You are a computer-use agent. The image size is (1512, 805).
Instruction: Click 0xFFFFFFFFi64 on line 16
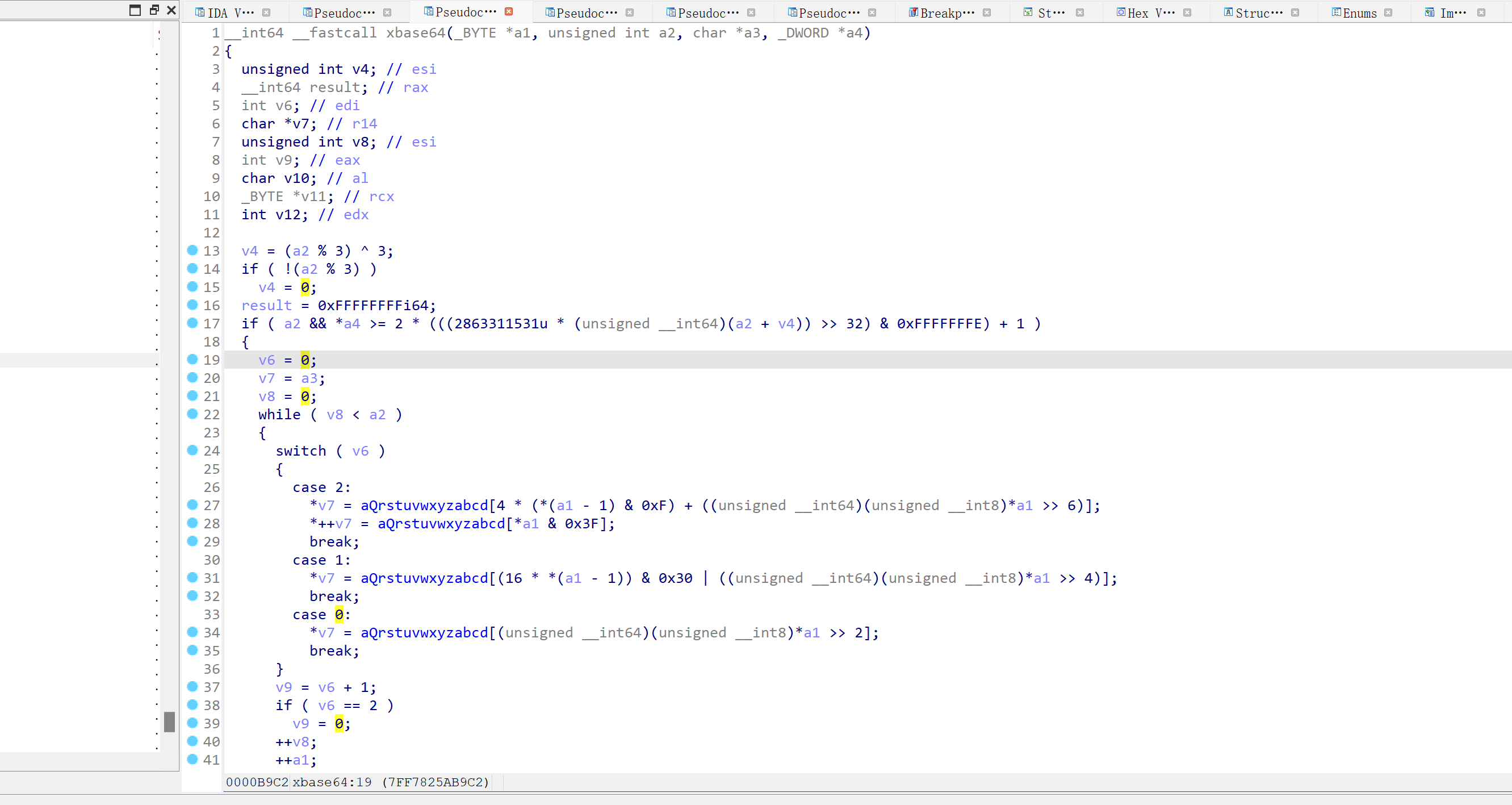click(x=373, y=306)
